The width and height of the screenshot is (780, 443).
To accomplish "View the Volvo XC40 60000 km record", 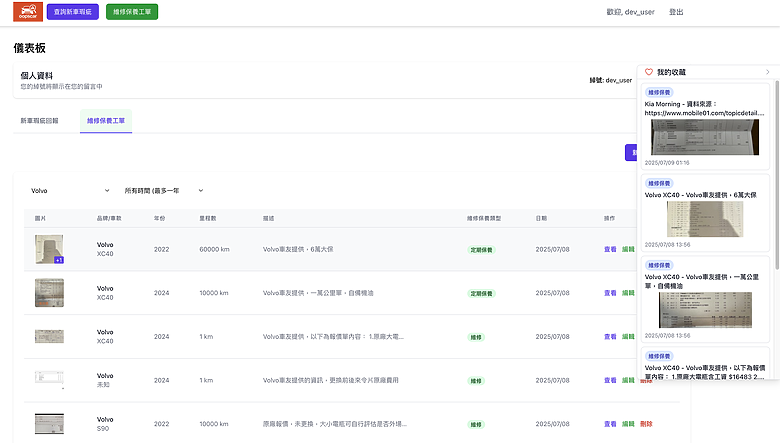I will (610, 250).
